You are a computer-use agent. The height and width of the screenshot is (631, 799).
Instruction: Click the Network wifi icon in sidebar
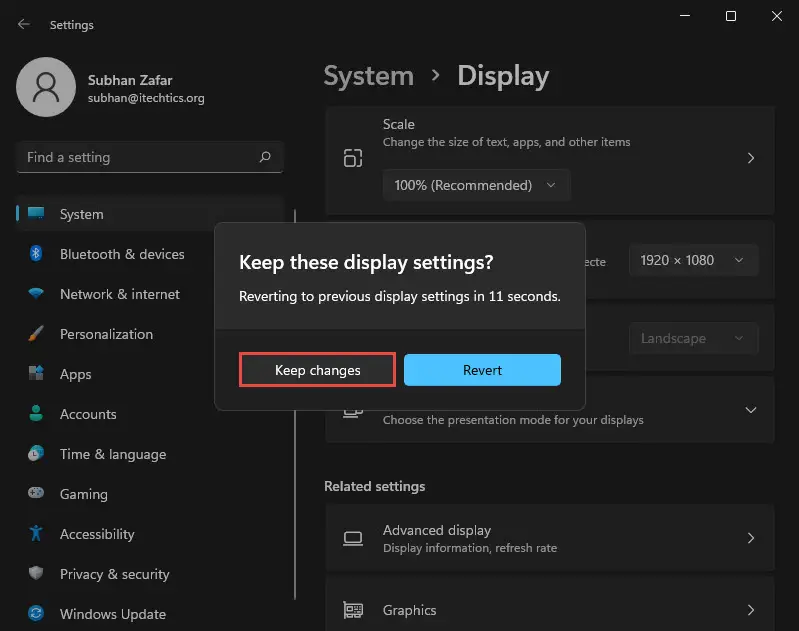tap(36, 294)
